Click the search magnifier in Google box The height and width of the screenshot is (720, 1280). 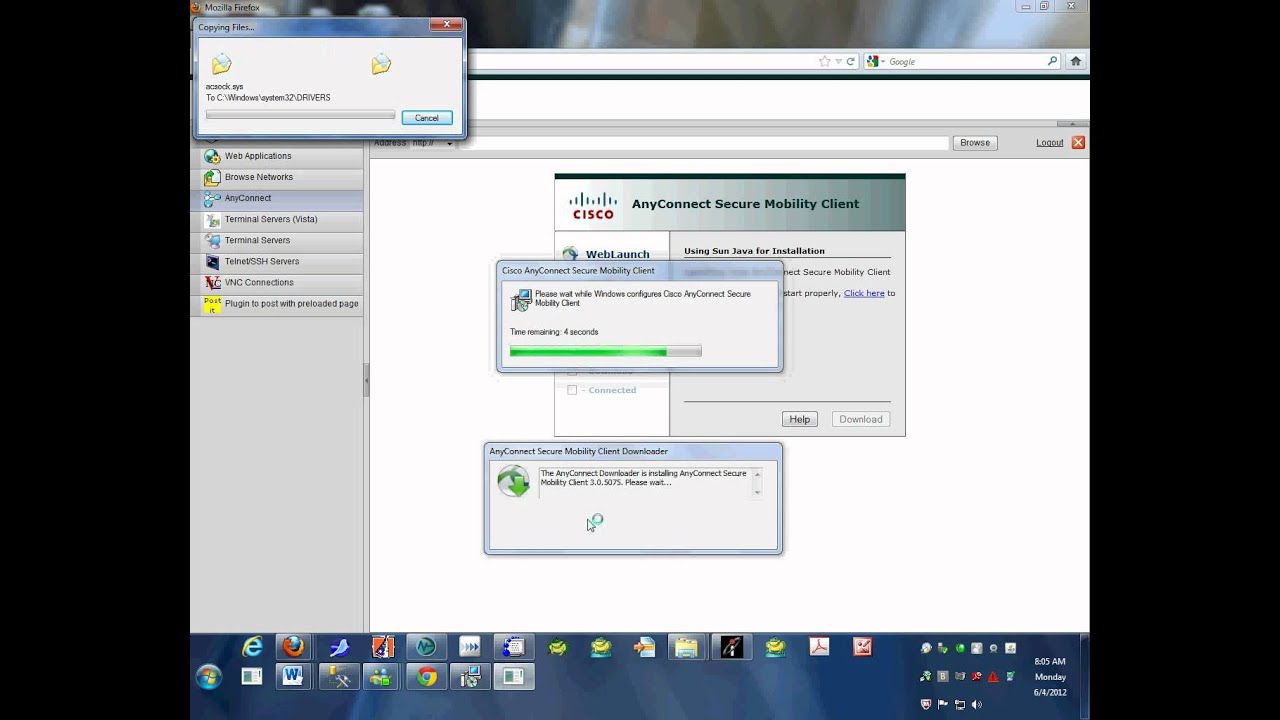click(1052, 61)
